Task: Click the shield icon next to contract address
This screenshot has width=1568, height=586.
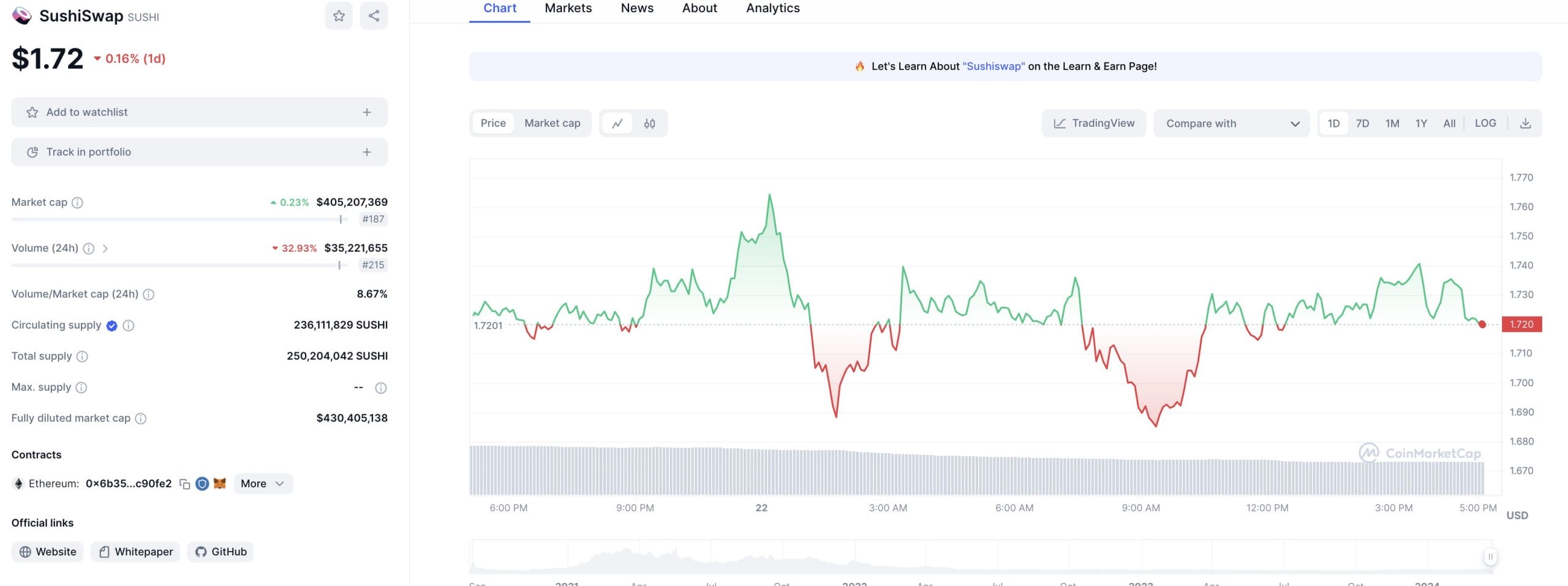Action: click(202, 484)
